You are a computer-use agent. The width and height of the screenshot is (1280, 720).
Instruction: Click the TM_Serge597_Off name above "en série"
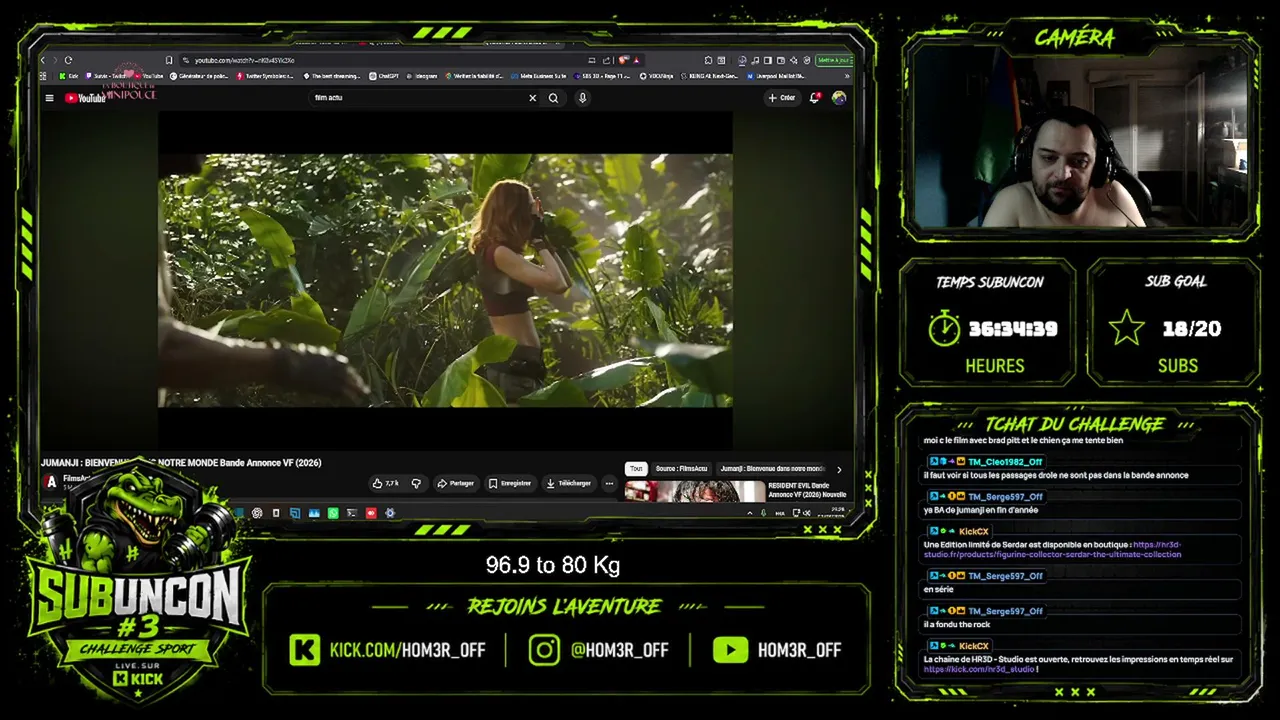[1005, 576]
